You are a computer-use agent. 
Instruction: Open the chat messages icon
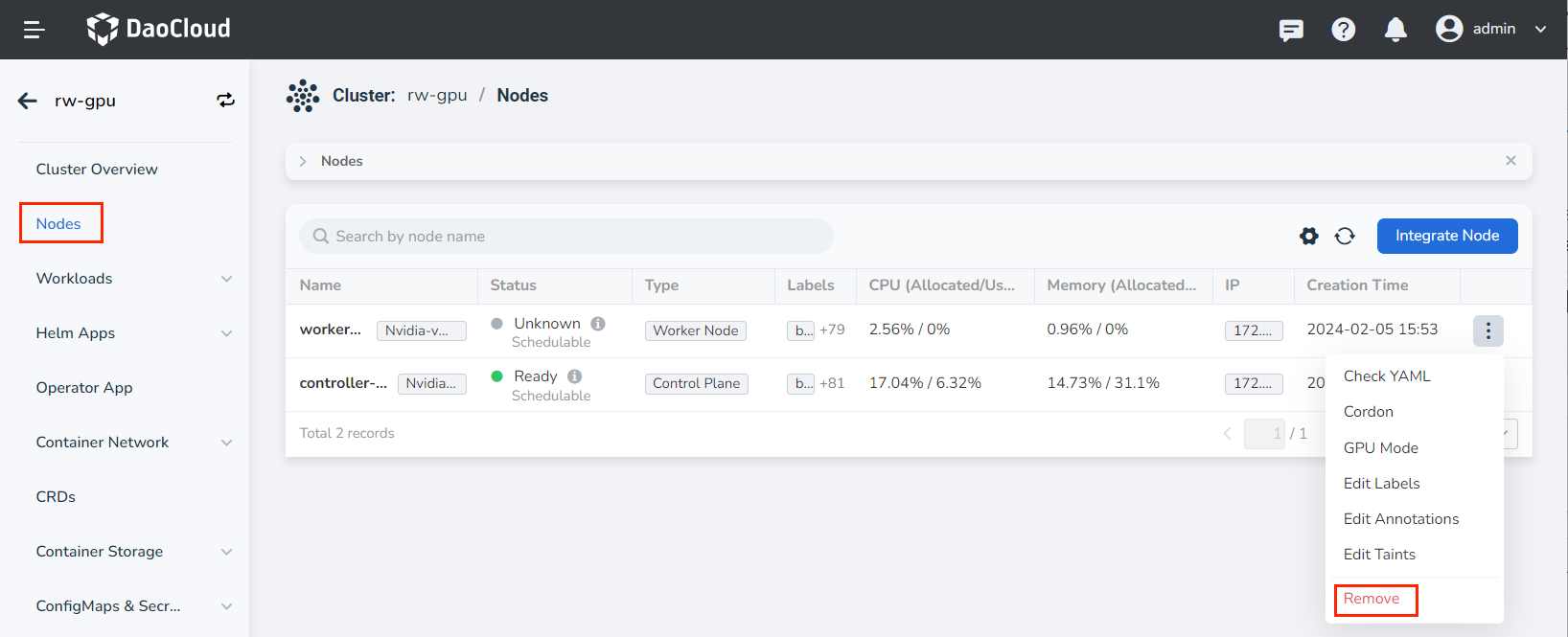[1291, 30]
